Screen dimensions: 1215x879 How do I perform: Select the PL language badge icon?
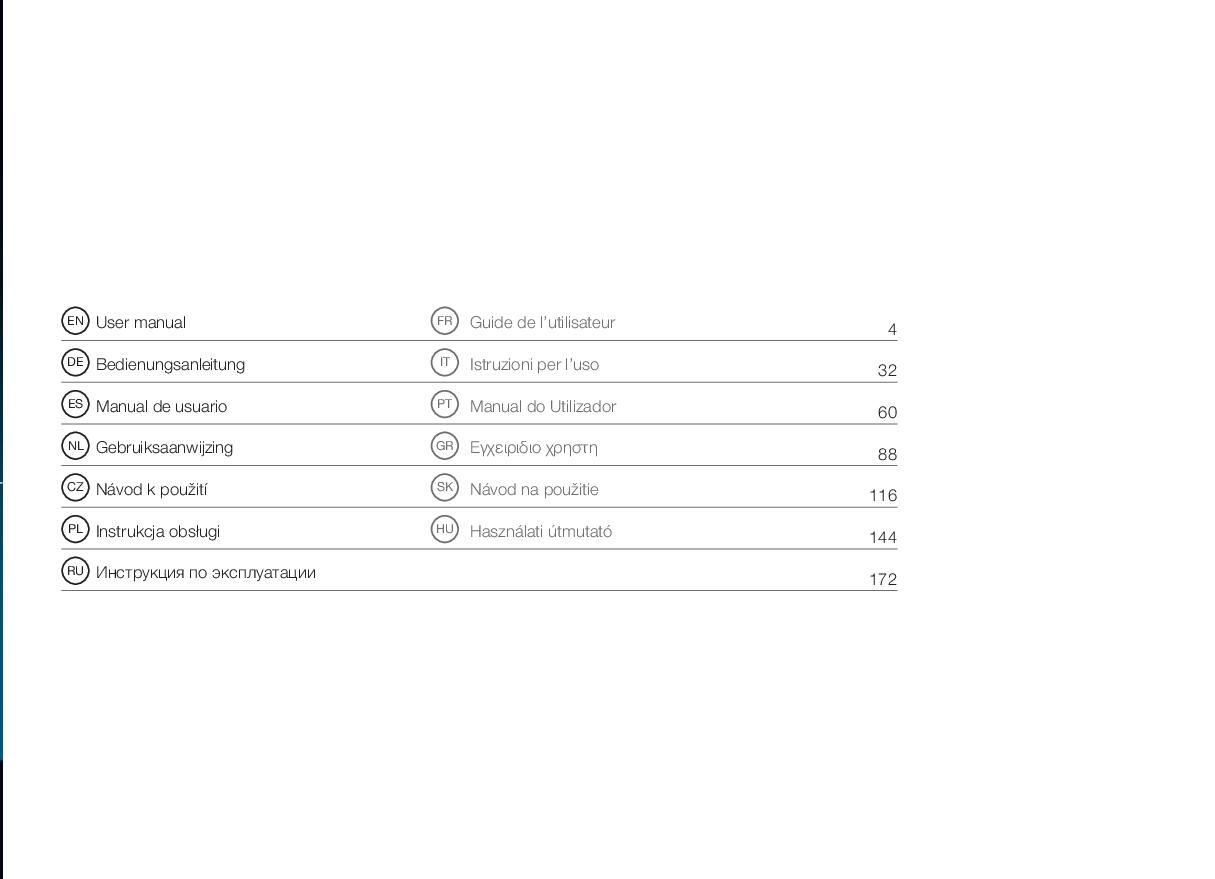point(75,529)
